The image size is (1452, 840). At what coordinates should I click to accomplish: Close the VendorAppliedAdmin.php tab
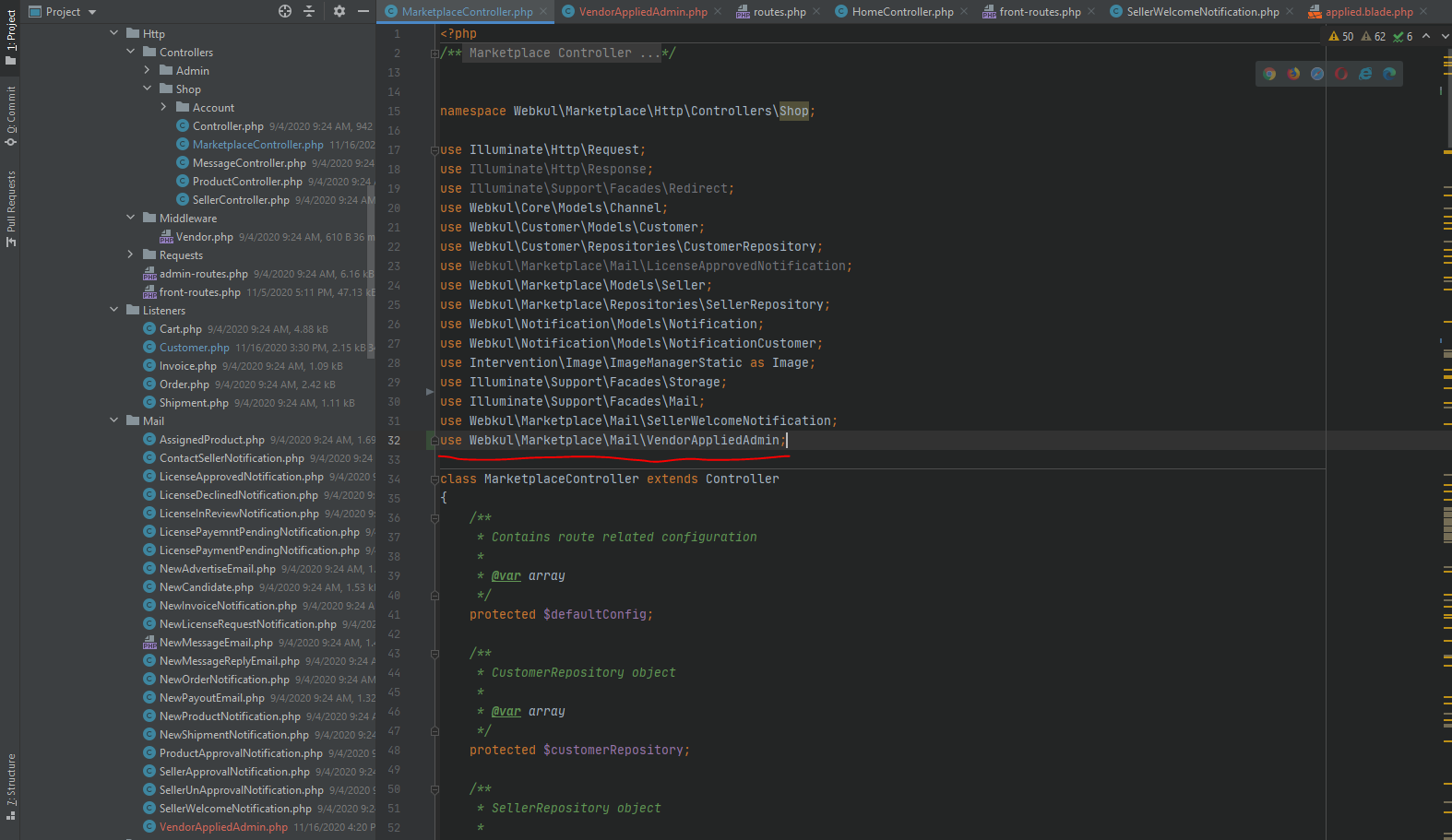pyautogui.click(x=718, y=12)
